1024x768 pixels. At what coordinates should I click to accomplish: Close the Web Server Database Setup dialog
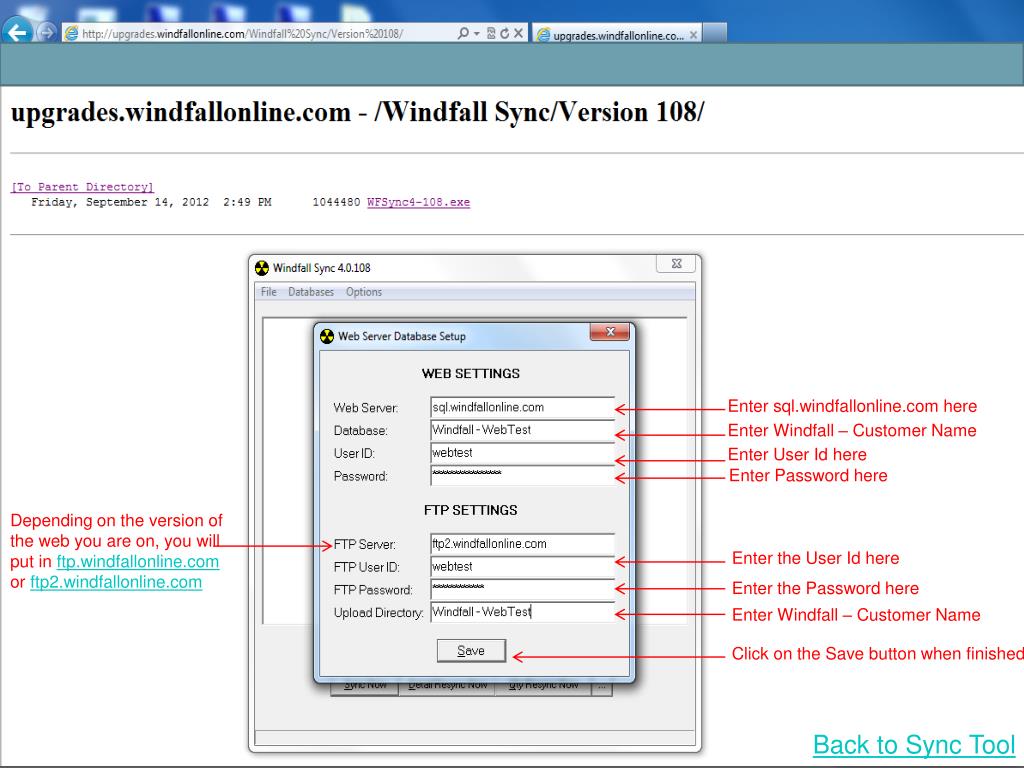pyautogui.click(x=610, y=332)
